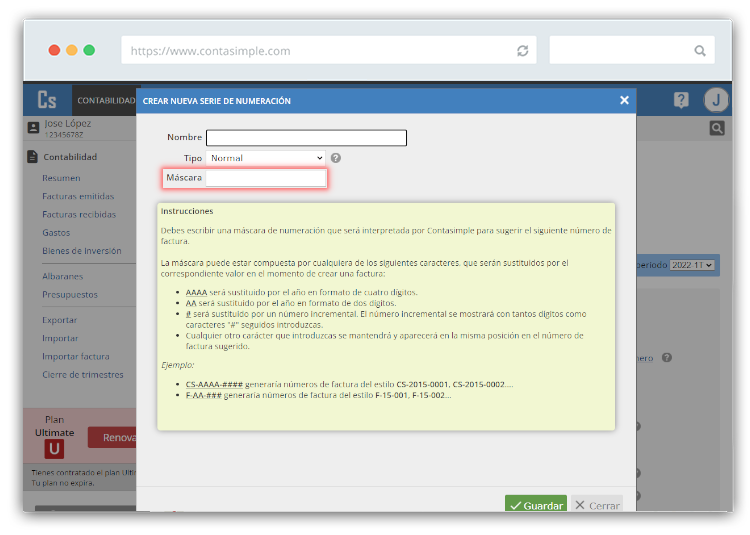Close the dialog with the X icon
750x535 pixels.
(624, 100)
